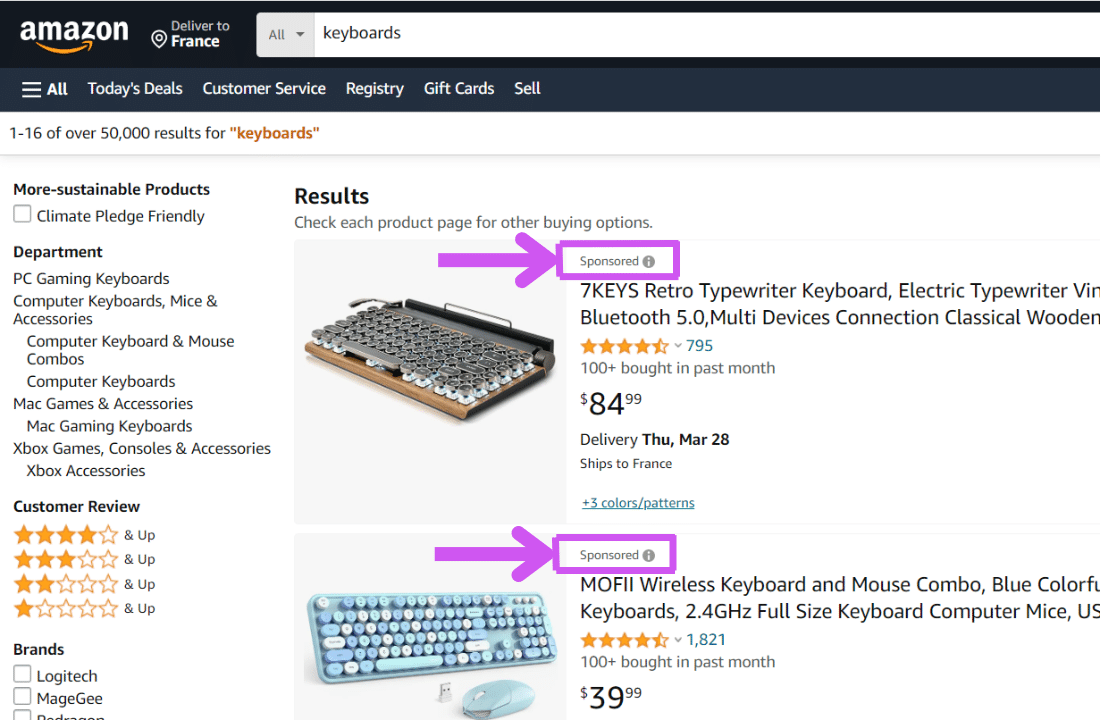This screenshot has height=720, width=1105.
Task: View 7KEYS +3 colors/patterns link
Action: (638, 503)
